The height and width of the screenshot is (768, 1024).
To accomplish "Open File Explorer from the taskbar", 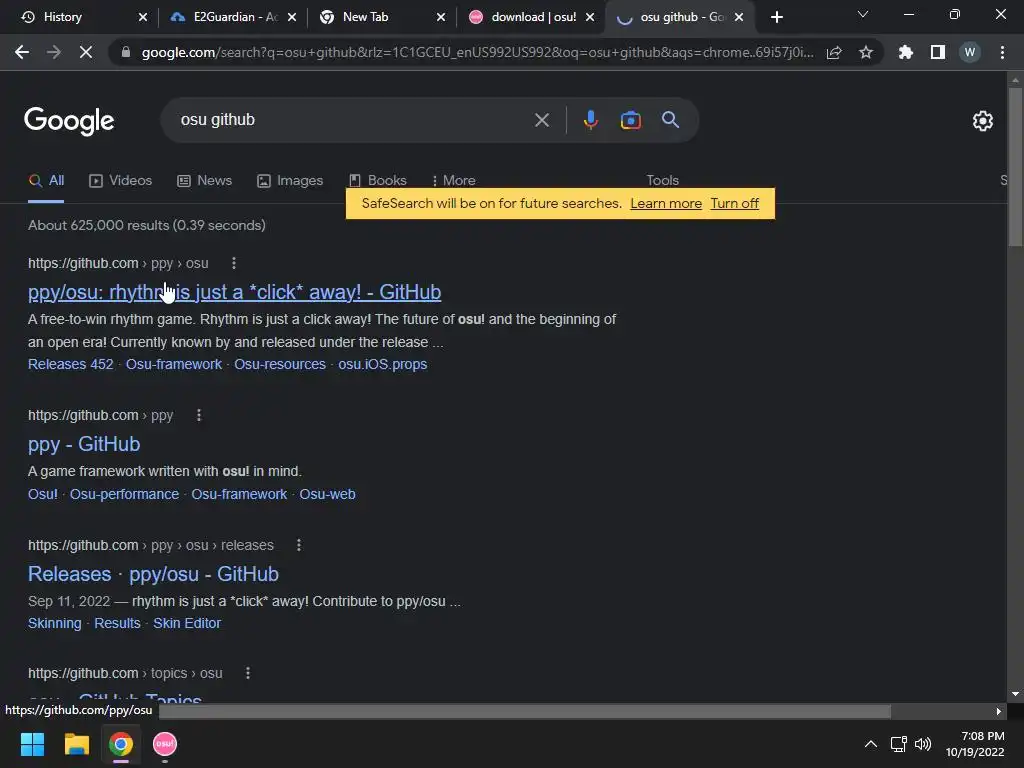I will coord(76,744).
